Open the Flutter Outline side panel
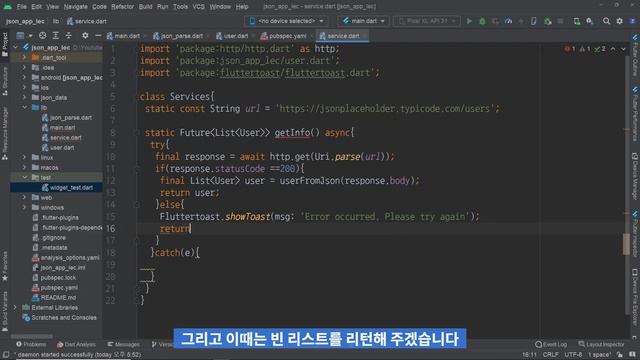Screen dimensions: 640x360 point(635,56)
